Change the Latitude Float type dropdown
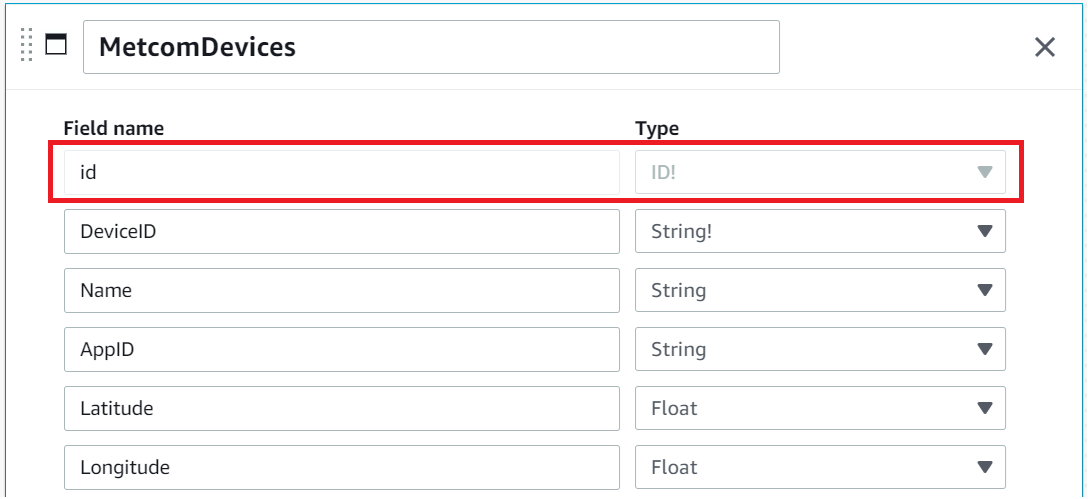The image size is (1088, 499). pyautogui.click(x=819, y=408)
